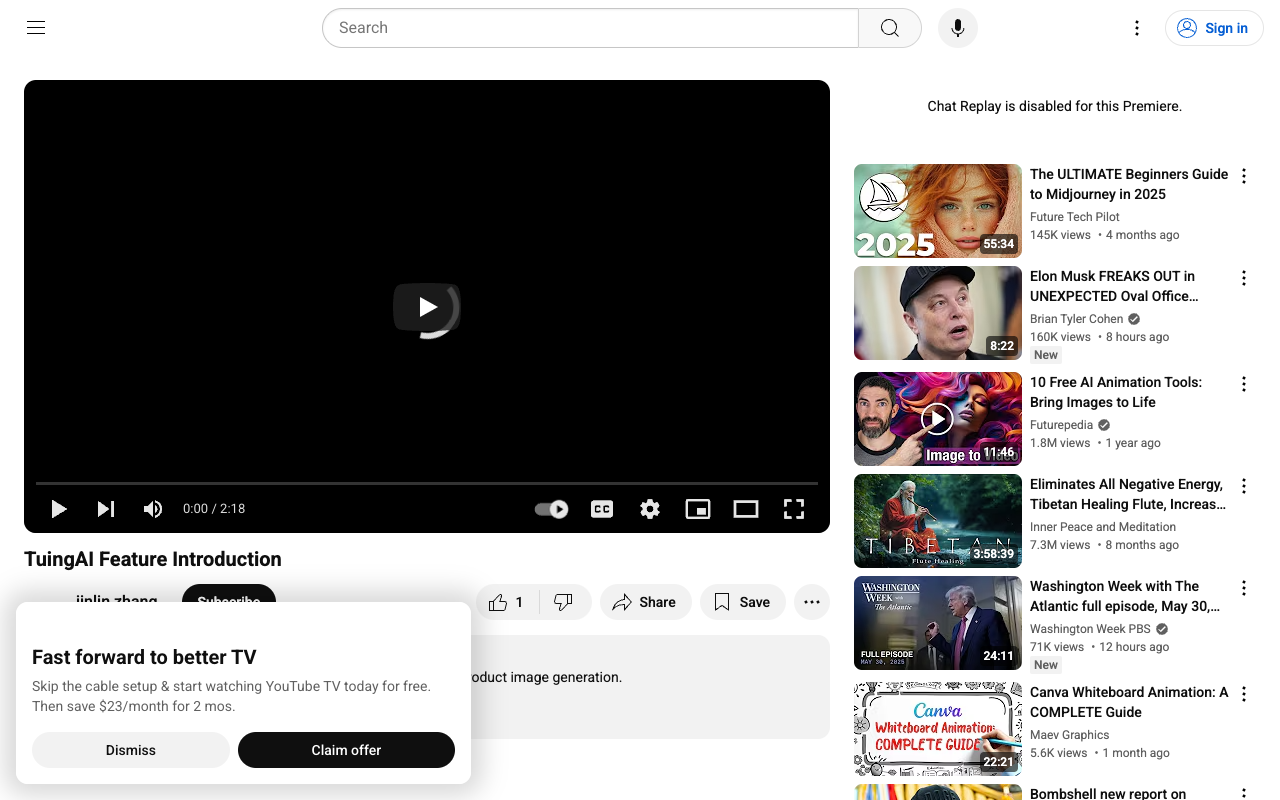Viewport: 1280px width, 800px height.
Task: Open Midjourney 2025 guide thumbnail
Action: (938, 211)
